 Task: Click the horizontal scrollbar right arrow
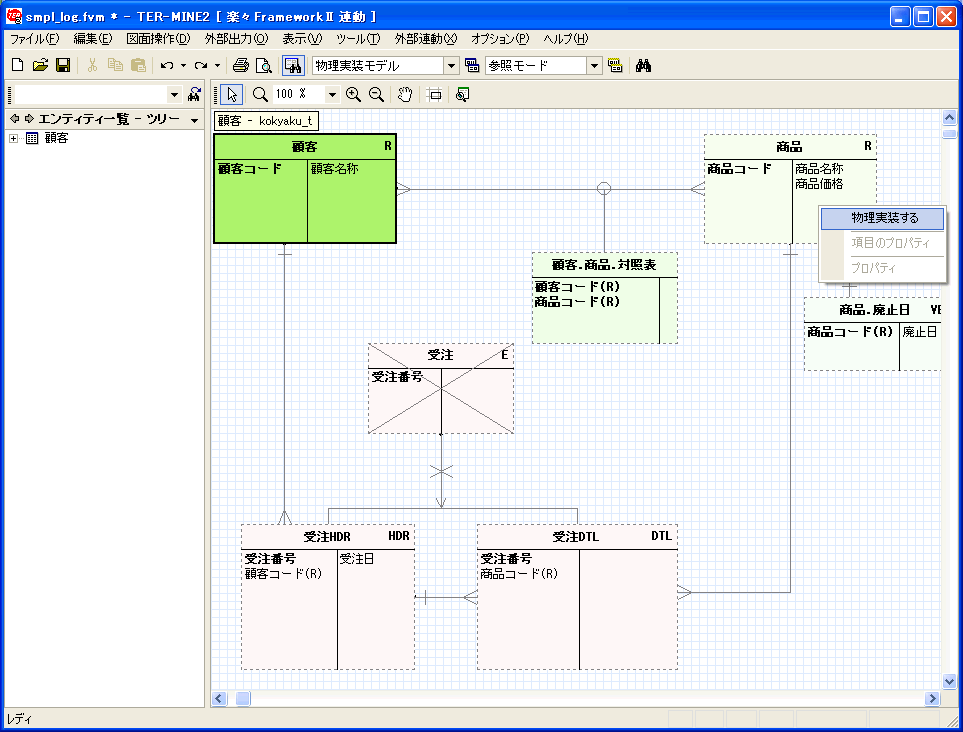(932, 698)
